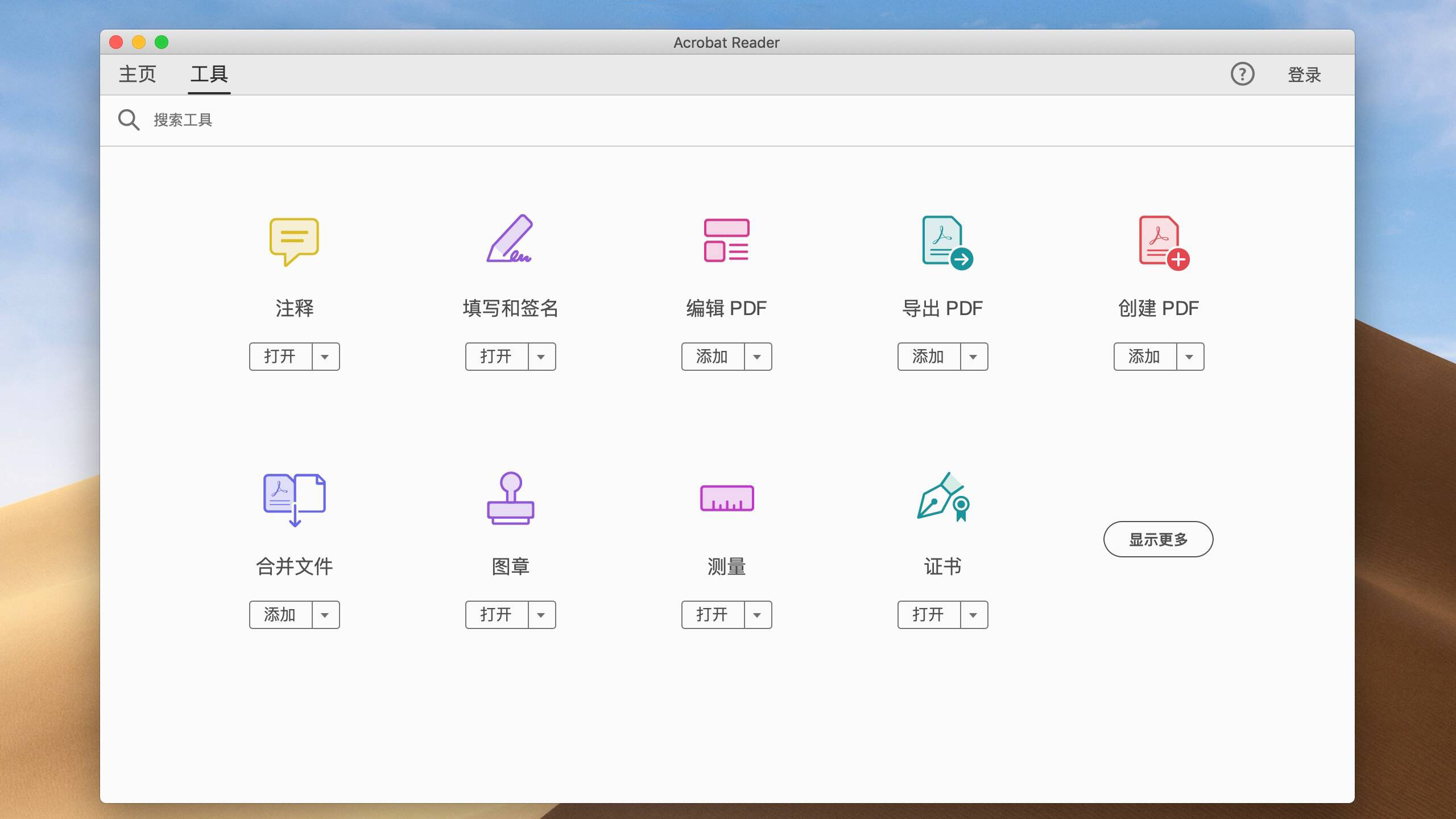Image resolution: width=1456 pixels, height=819 pixels.
Task: Click the 测量 ruler icon
Action: click(x=726, y=498)
